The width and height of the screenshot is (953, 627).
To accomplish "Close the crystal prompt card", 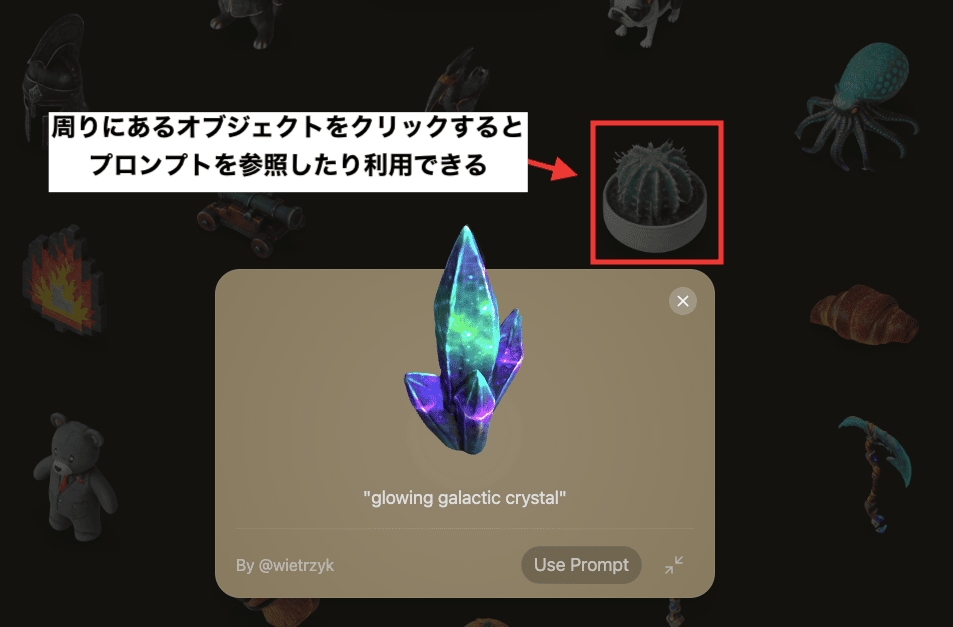I will click(683, 301).
